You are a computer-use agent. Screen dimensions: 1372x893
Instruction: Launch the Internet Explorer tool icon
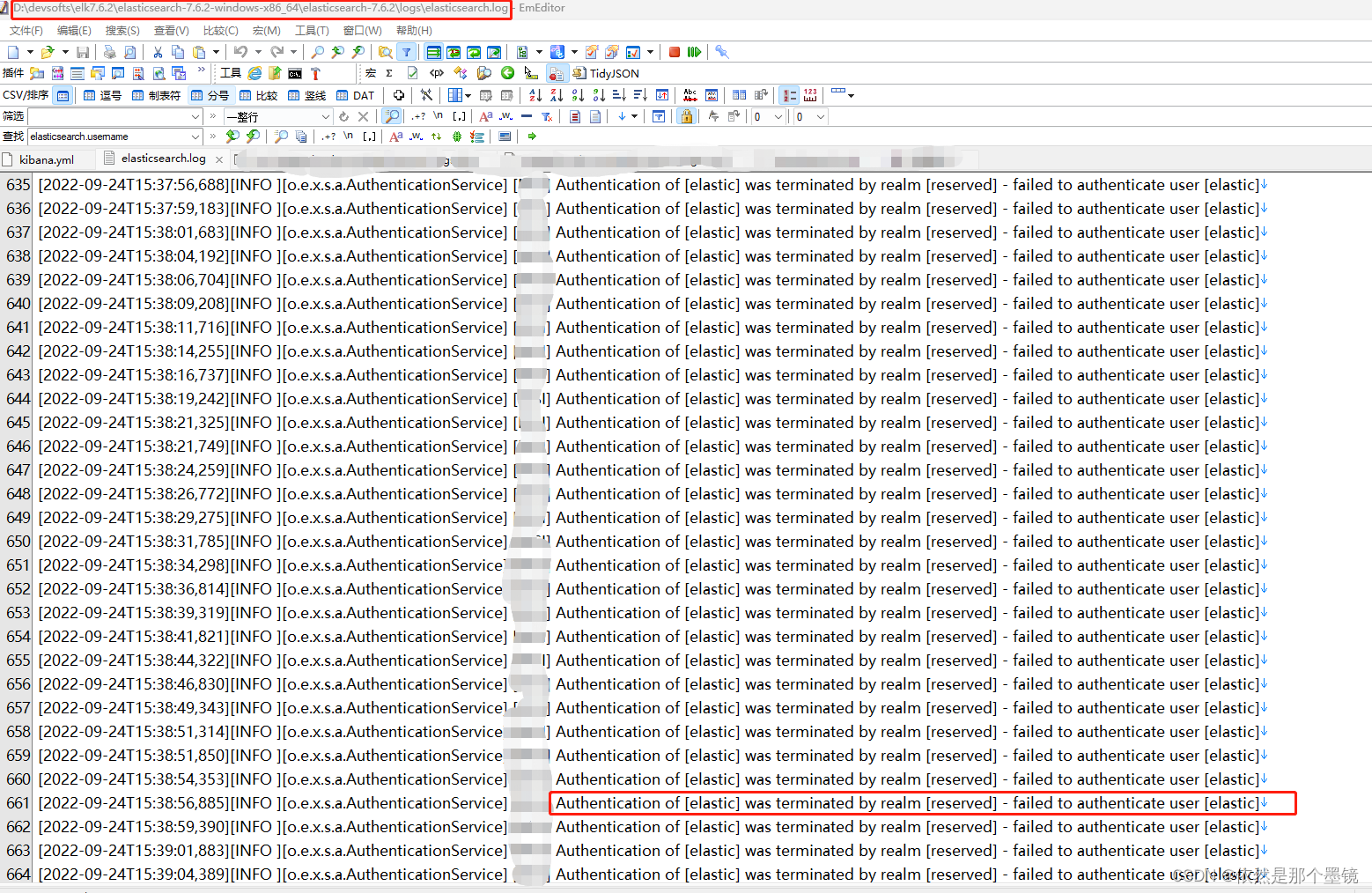pyautogui.click(x=254, y=73)
